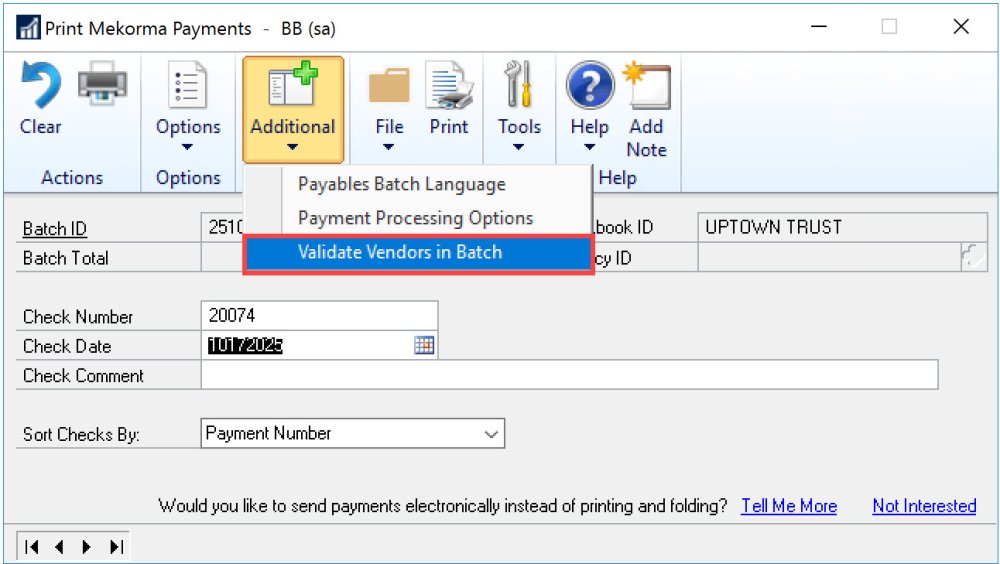Dismiss with the Not Interested link
Screen dimensions: 1000x564
pos(924,506)
